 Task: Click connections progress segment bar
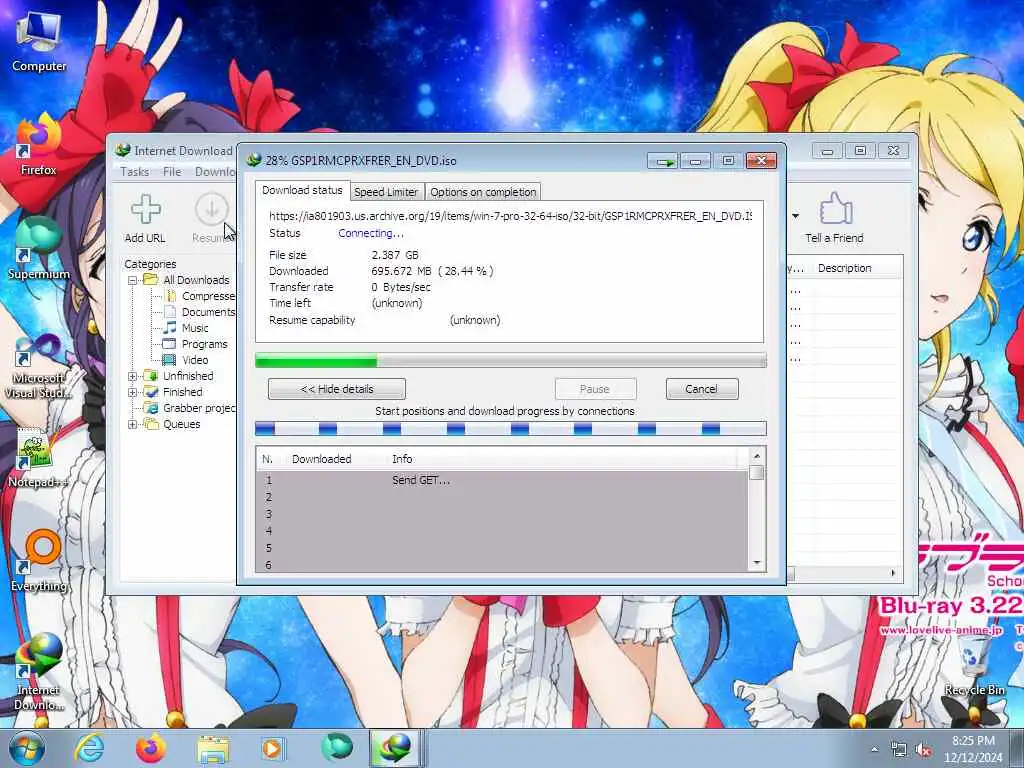pyautogui.click(x=511, y=429)
